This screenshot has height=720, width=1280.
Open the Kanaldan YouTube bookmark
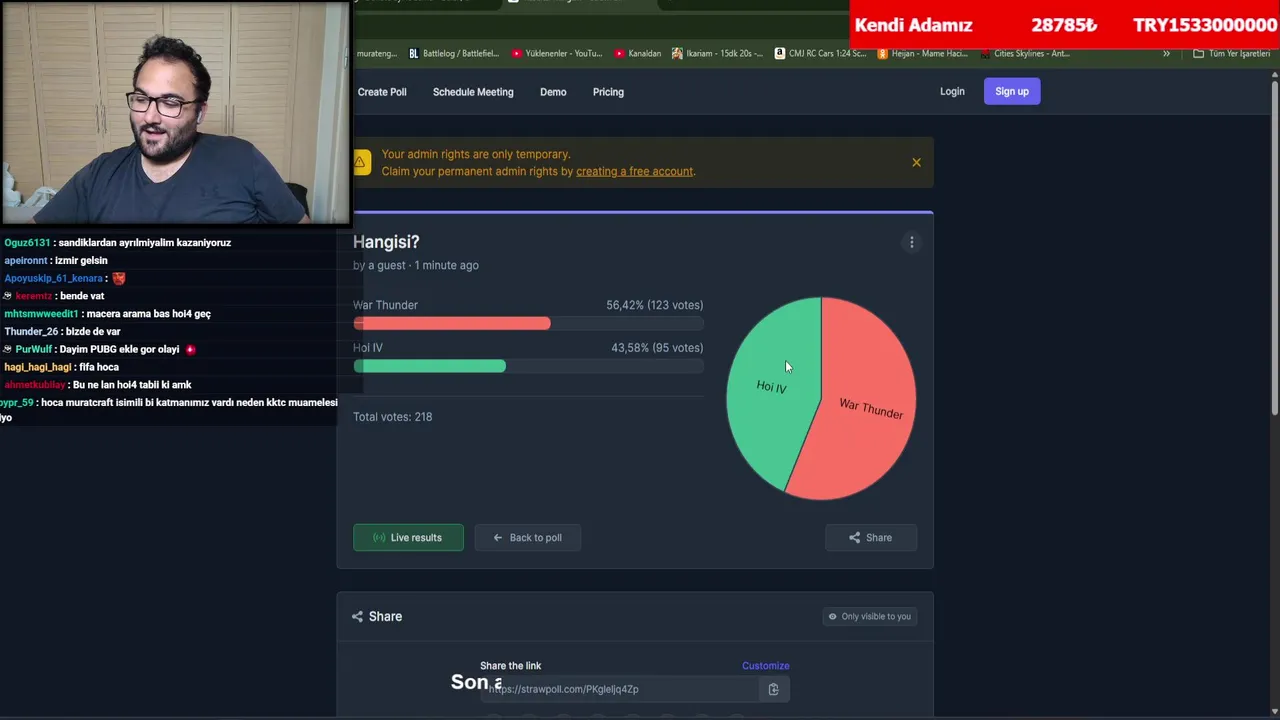point(638,53)
